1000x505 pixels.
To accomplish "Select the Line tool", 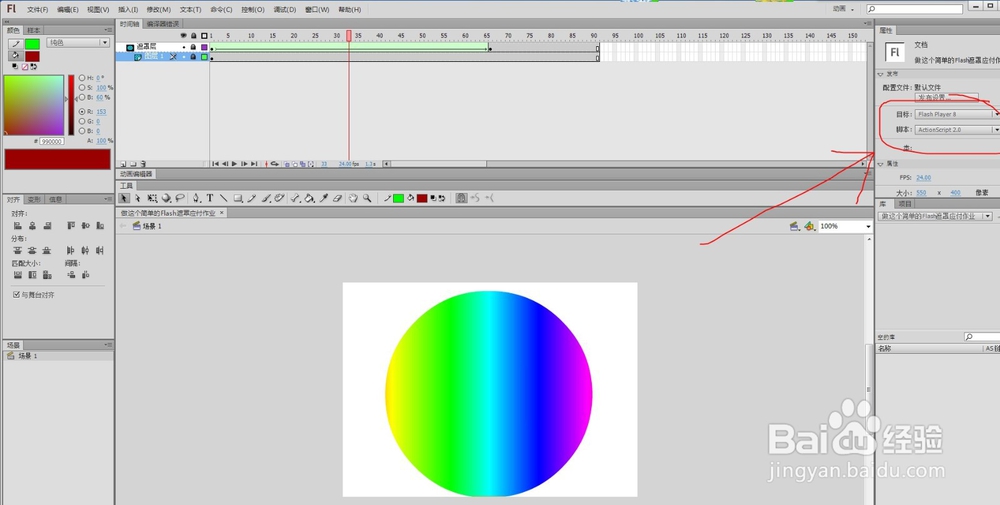I will pos(223,198).
